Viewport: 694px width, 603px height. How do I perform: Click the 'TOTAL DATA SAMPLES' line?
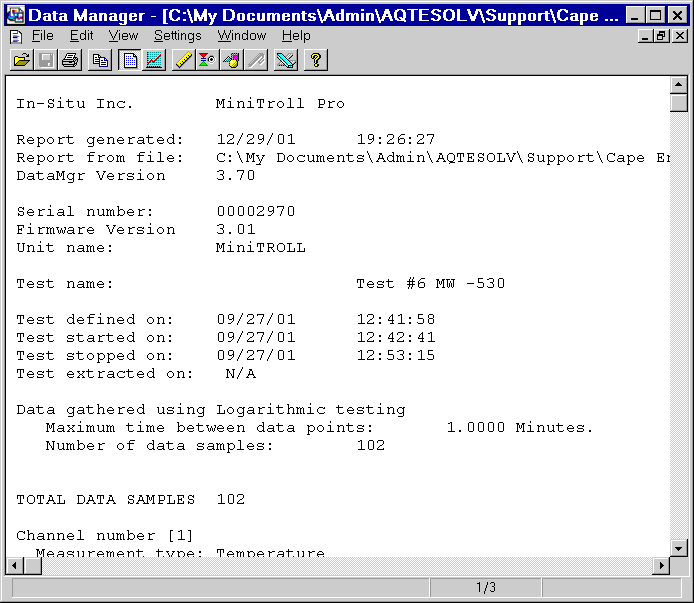[x=131, y=499]
